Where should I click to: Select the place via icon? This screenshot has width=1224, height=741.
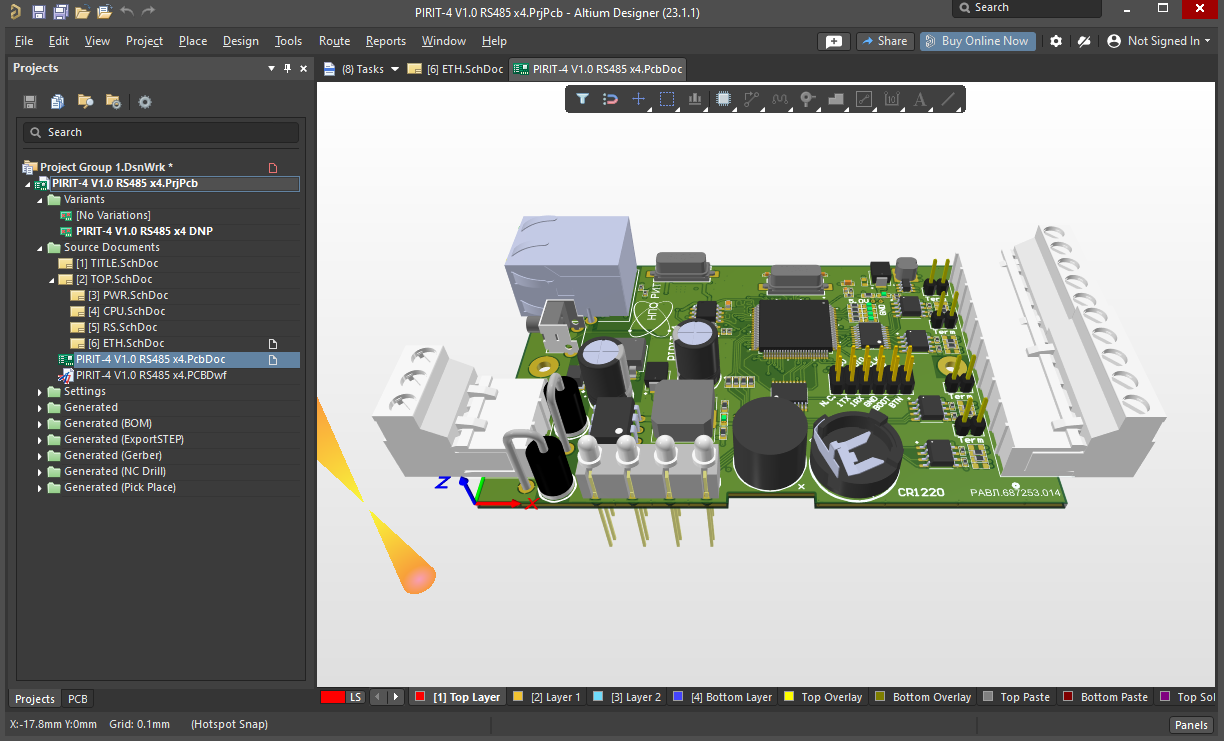[808, 99]
